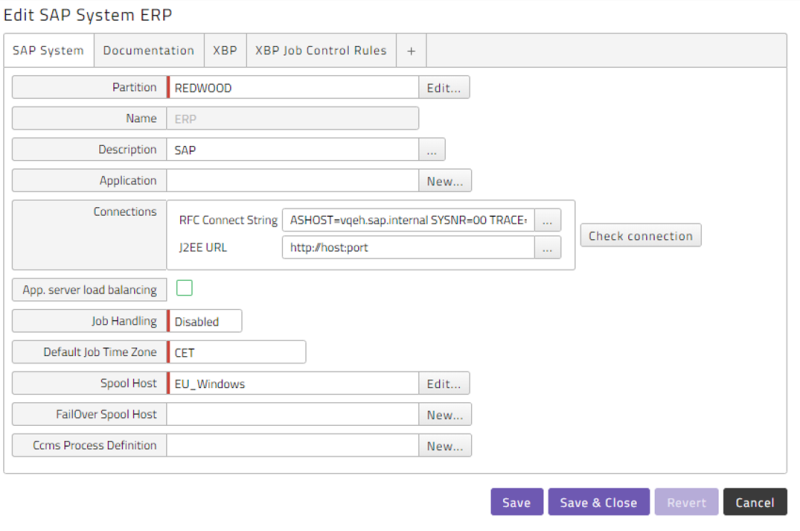Click the RFC Connect String label
The height and width of the screenshot is (531, 800).
coord(228,220)
